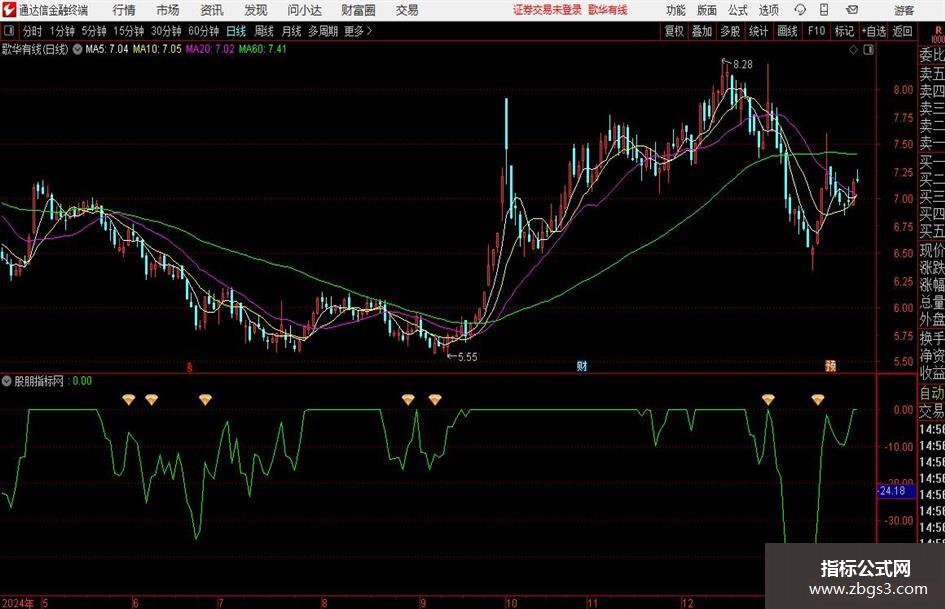945x609 pixels.
Task: Open the customer service headset icon
Action: pos(800,10)
